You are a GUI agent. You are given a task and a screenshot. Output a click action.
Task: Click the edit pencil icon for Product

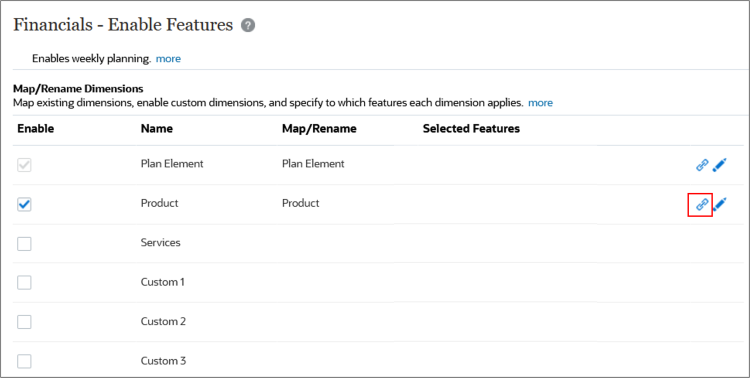[719, 205]
